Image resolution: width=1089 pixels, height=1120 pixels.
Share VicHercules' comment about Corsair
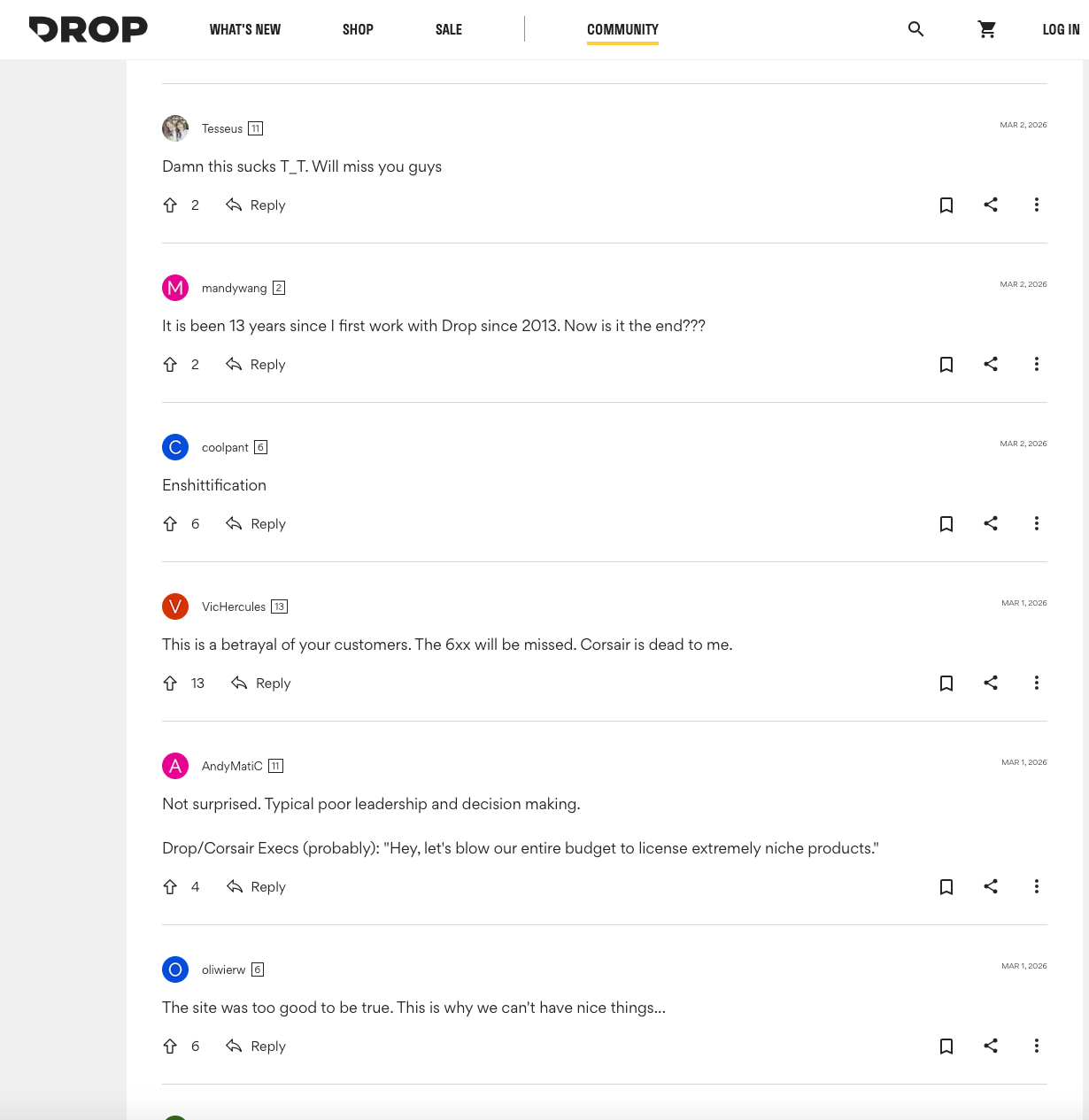point(991,683)
